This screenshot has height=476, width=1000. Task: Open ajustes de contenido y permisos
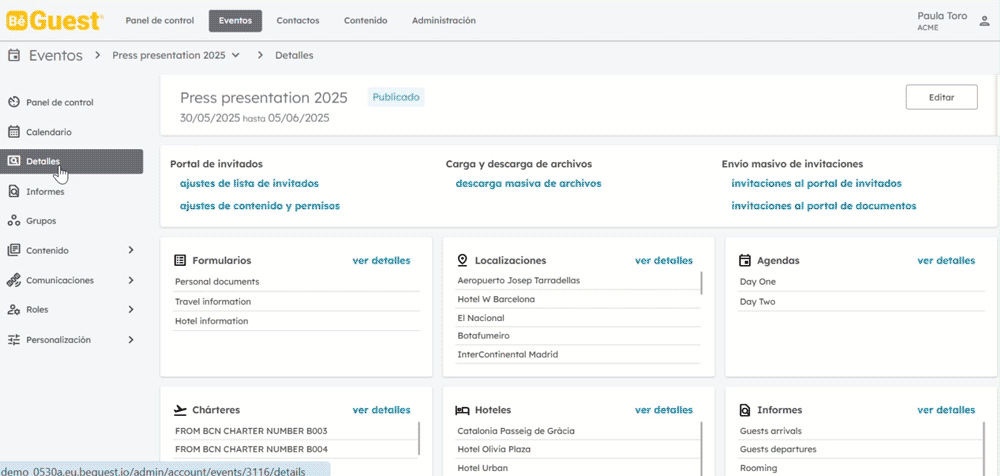(260, 206)
